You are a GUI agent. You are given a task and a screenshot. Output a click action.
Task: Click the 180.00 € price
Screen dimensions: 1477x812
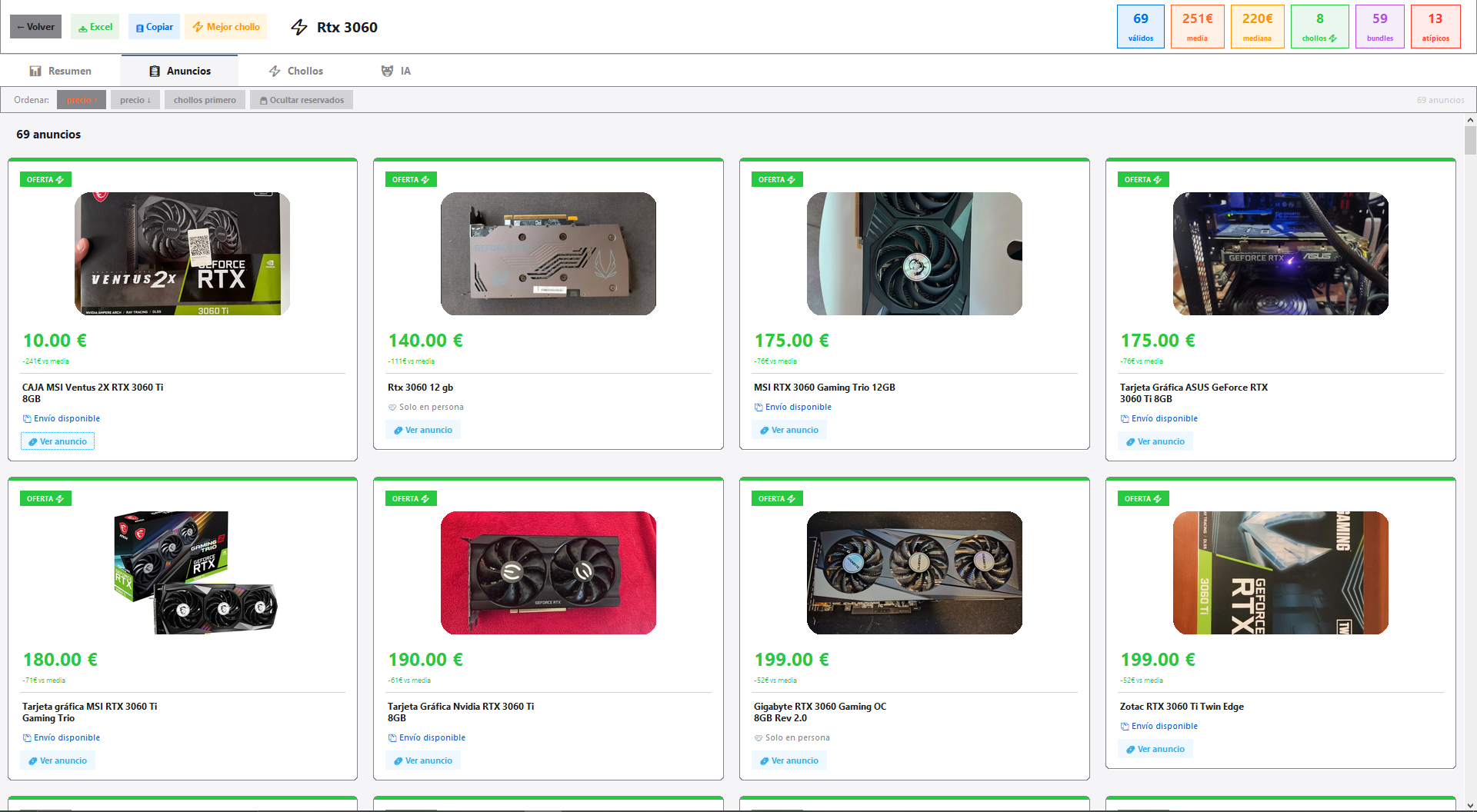pos(60,660)
